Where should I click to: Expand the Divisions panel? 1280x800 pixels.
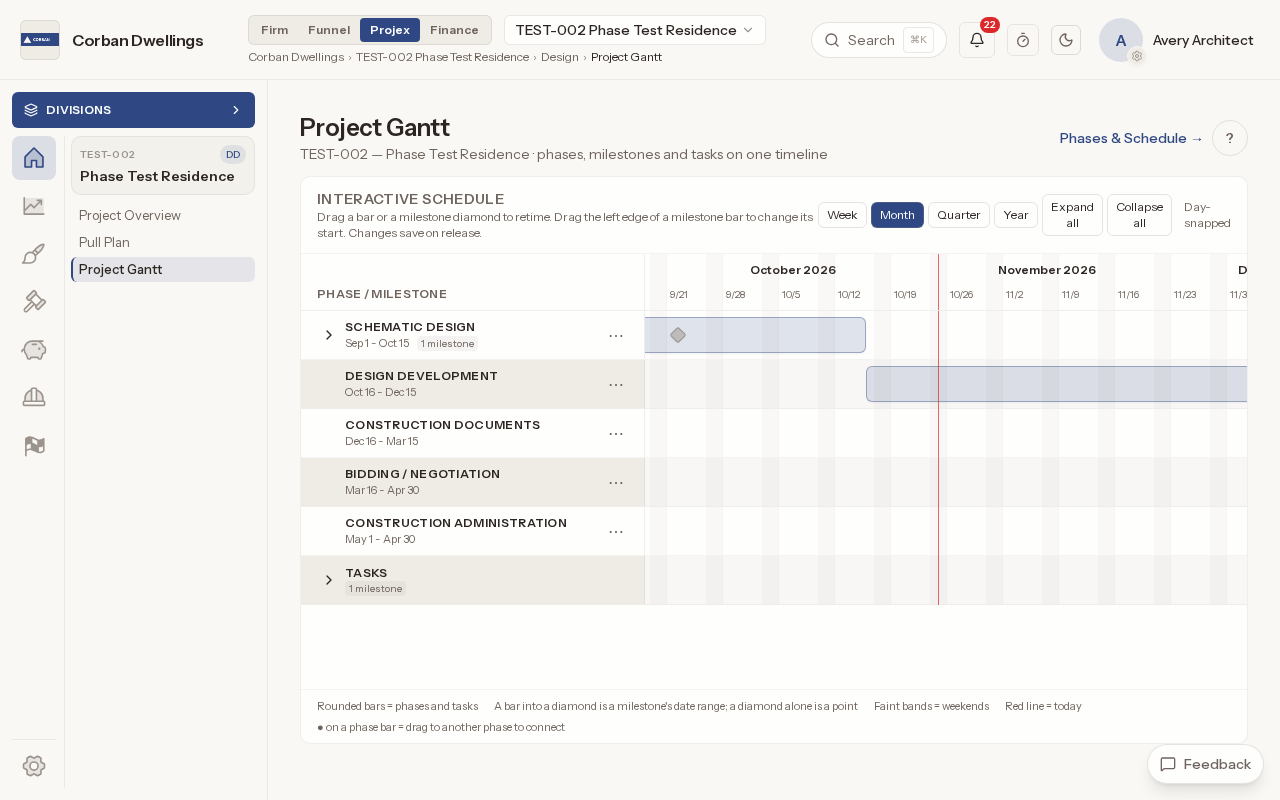(133, 110)
